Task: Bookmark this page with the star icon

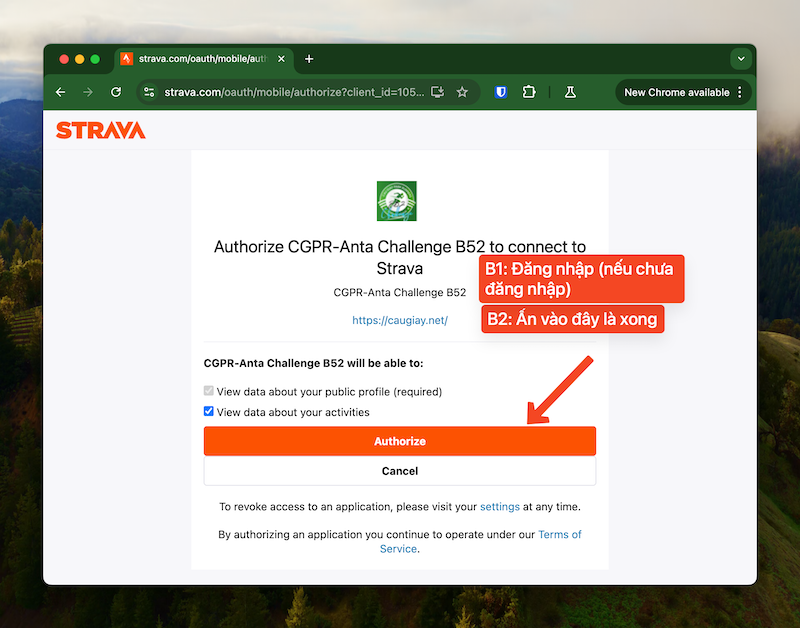Action: (x=462, y=92)
